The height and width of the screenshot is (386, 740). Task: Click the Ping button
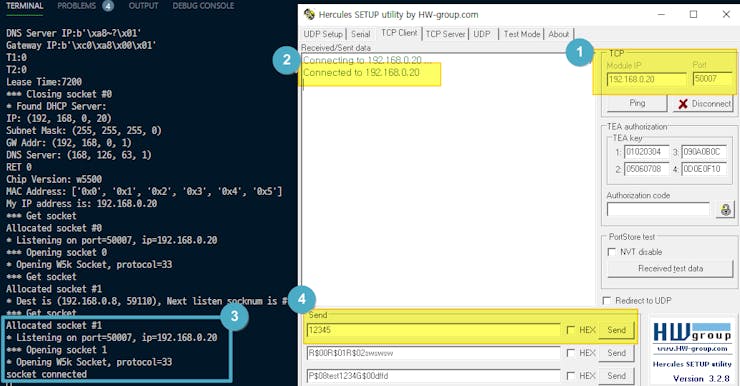(x=637, y=103)
